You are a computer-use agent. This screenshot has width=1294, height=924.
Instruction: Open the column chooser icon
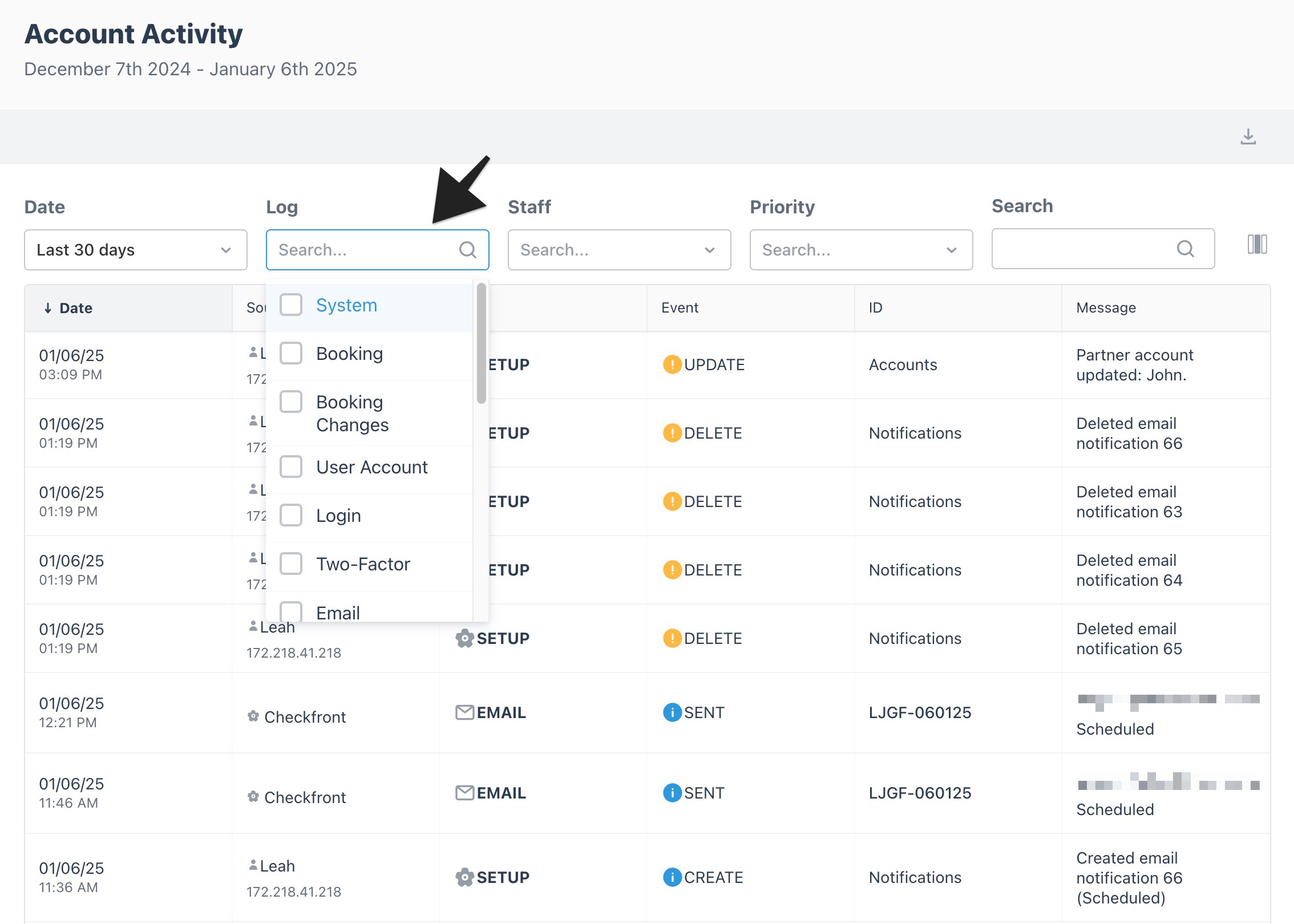(x=1257, y=244)
